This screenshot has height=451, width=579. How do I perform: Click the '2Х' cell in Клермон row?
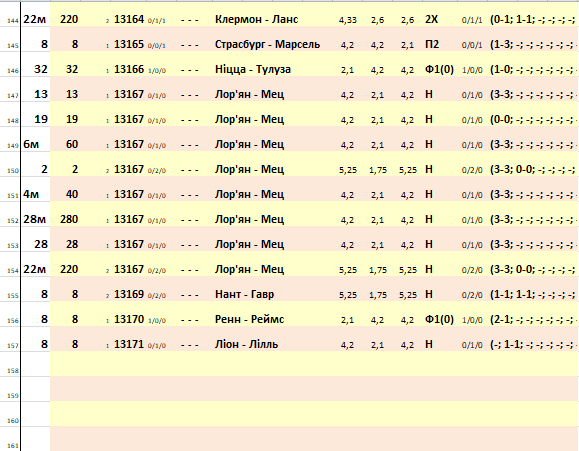[x=431, y=19]
